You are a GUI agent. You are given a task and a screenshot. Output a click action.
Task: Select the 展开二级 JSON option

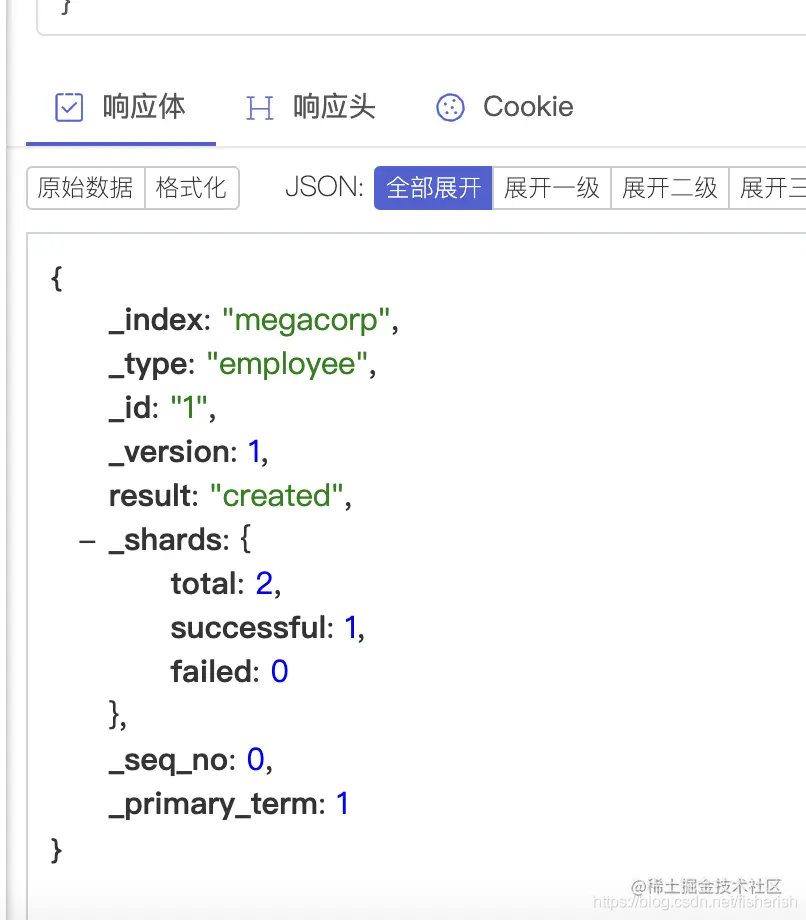coord(669,187)
